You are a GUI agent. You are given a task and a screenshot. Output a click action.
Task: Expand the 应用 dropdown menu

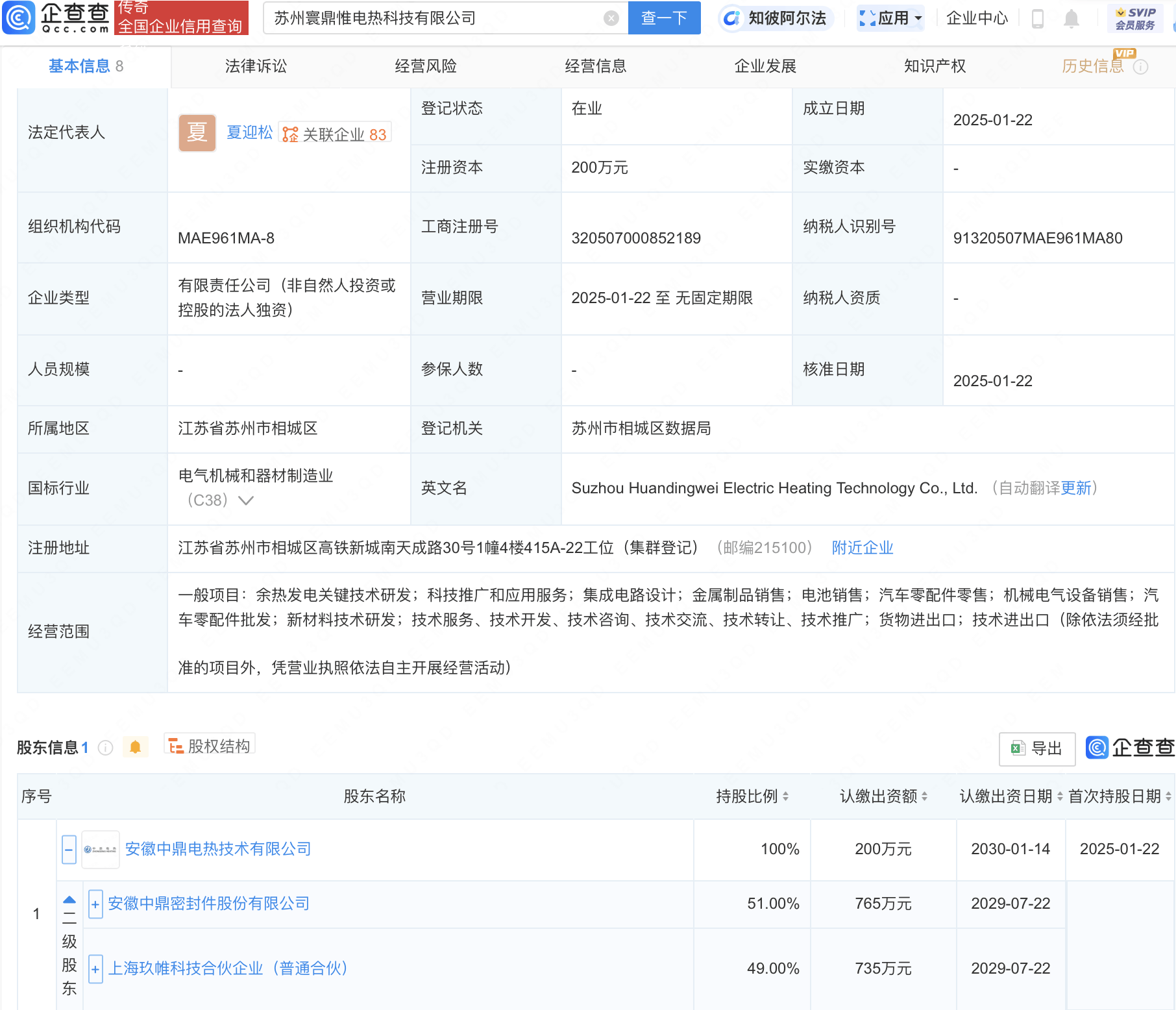click(890, 18)
